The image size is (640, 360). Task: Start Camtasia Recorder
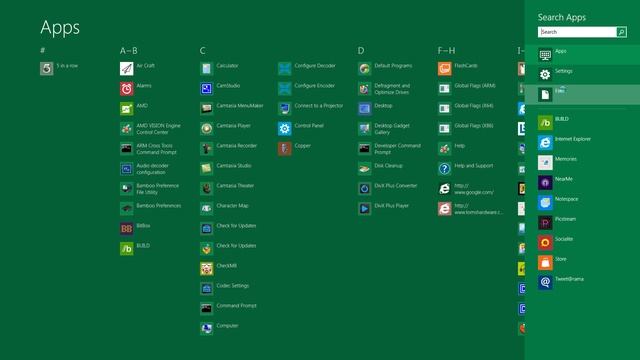pos(229,149)
